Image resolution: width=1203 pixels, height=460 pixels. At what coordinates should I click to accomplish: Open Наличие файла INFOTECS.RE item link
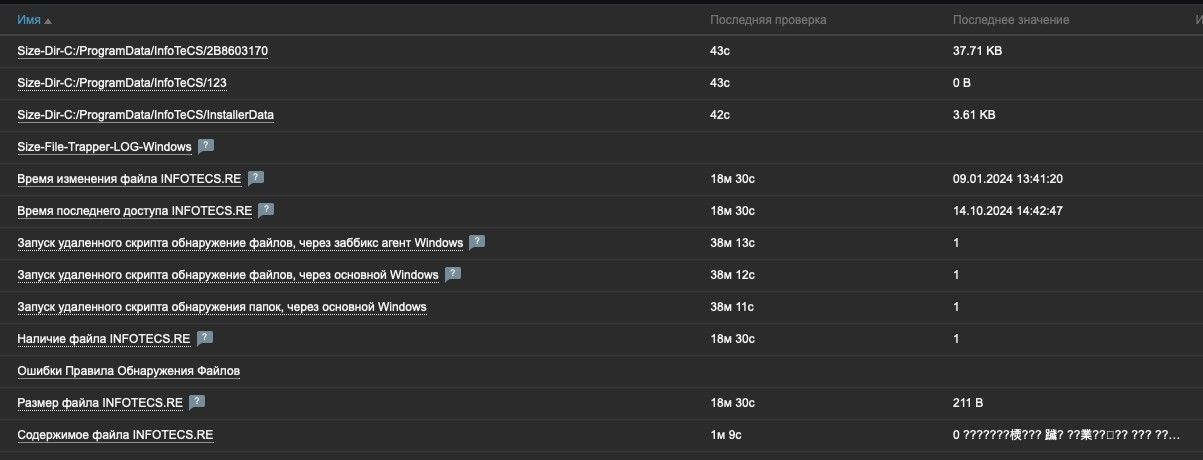(x=104, y=339)
